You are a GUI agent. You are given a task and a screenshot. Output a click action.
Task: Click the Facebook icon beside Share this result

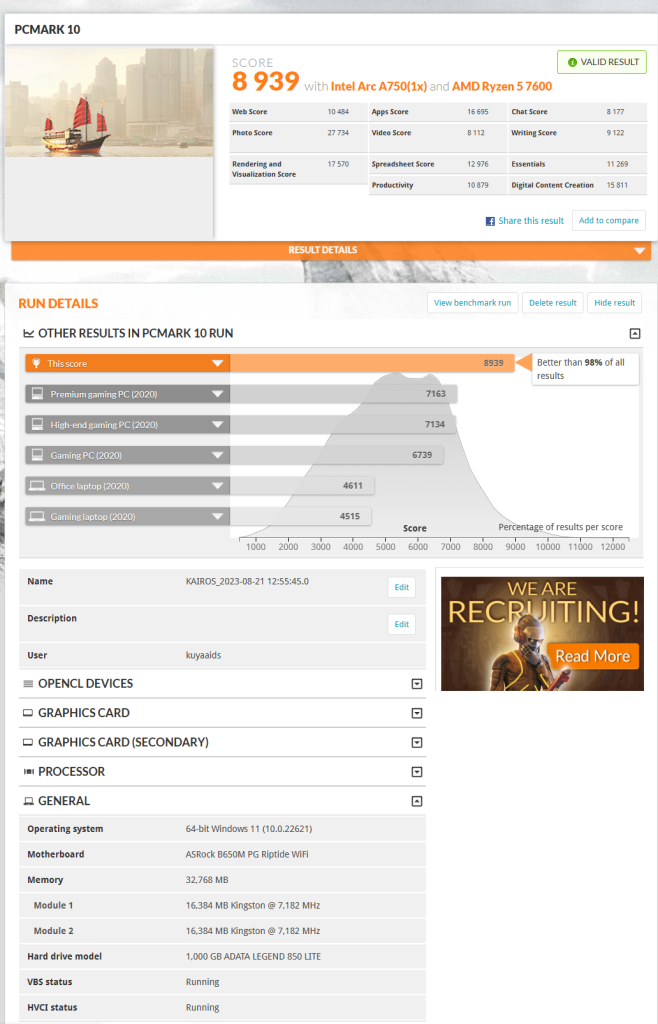coord(490,221)
